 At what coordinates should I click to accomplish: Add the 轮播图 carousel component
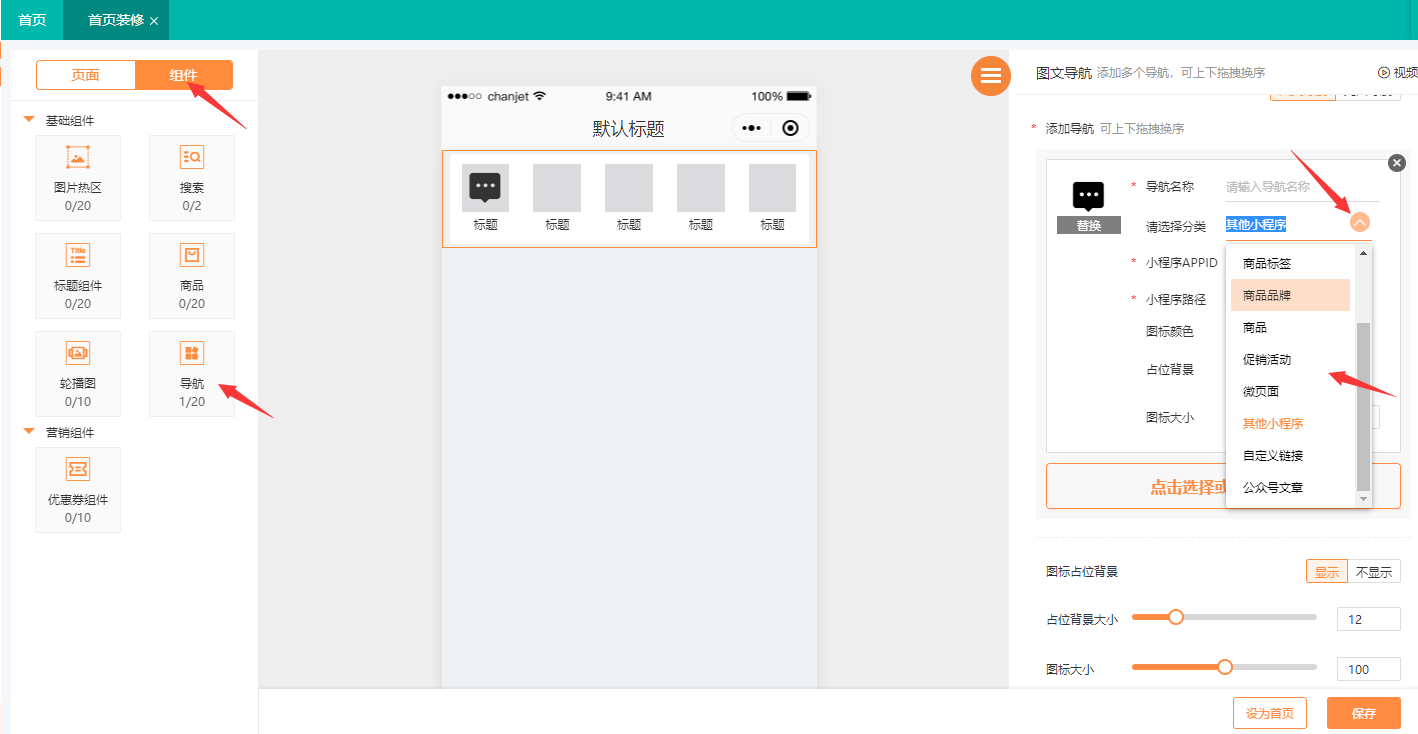click(x=78, y=373)
